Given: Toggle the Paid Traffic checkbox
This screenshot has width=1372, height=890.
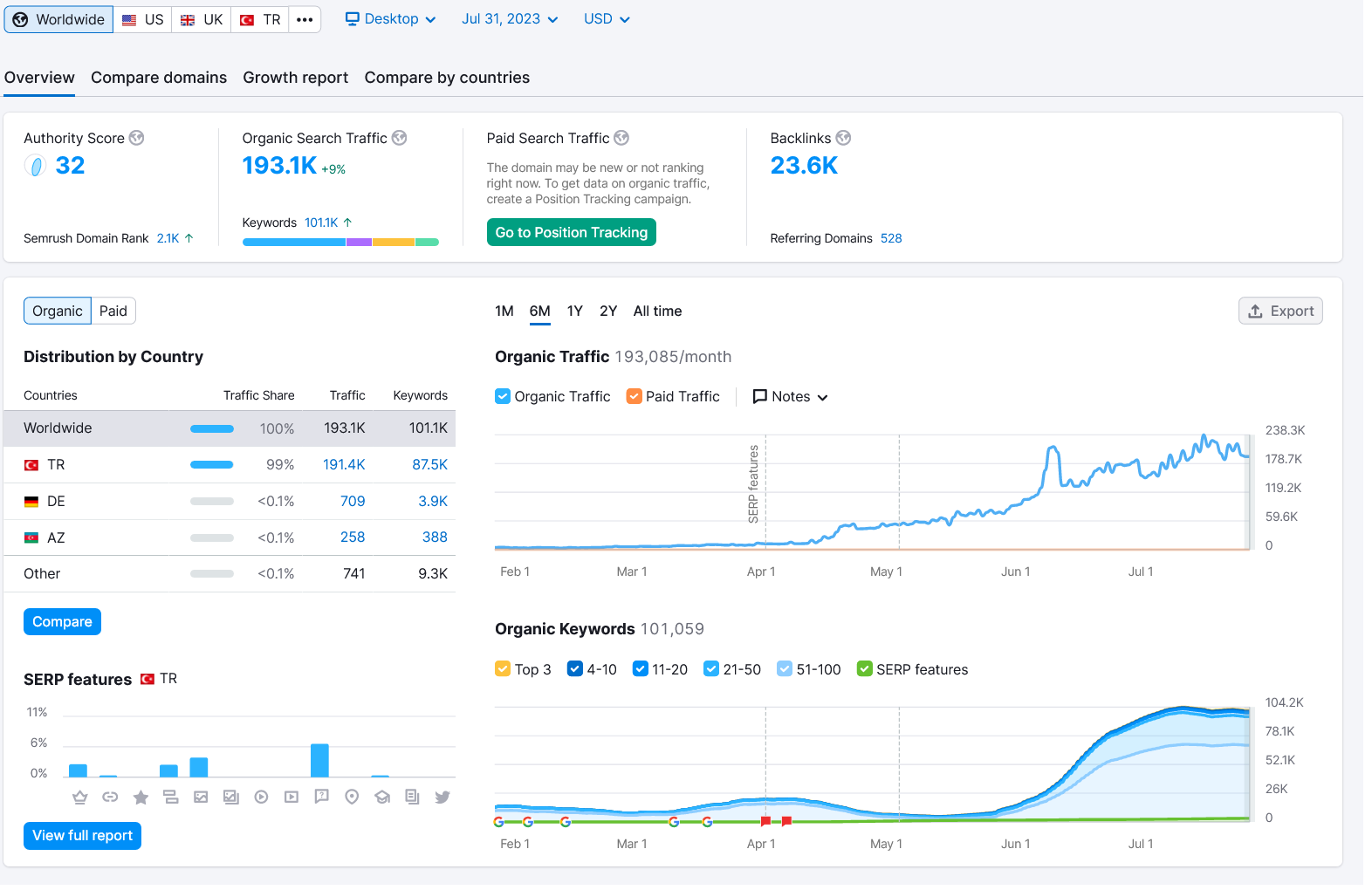Looking at the screenshot, I should point(635,396).
